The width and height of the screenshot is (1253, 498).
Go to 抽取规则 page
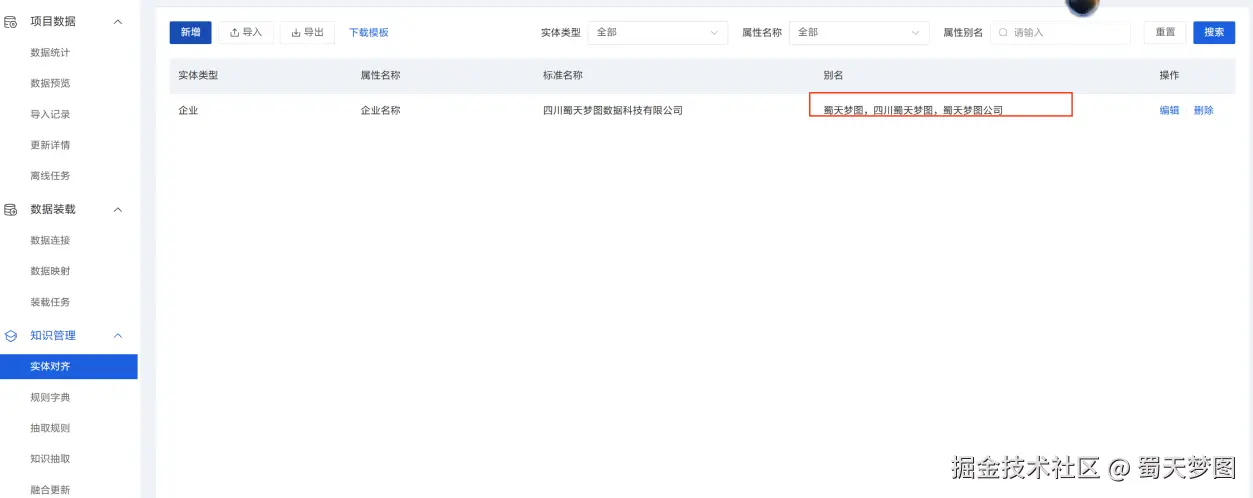tap(50, 429)
